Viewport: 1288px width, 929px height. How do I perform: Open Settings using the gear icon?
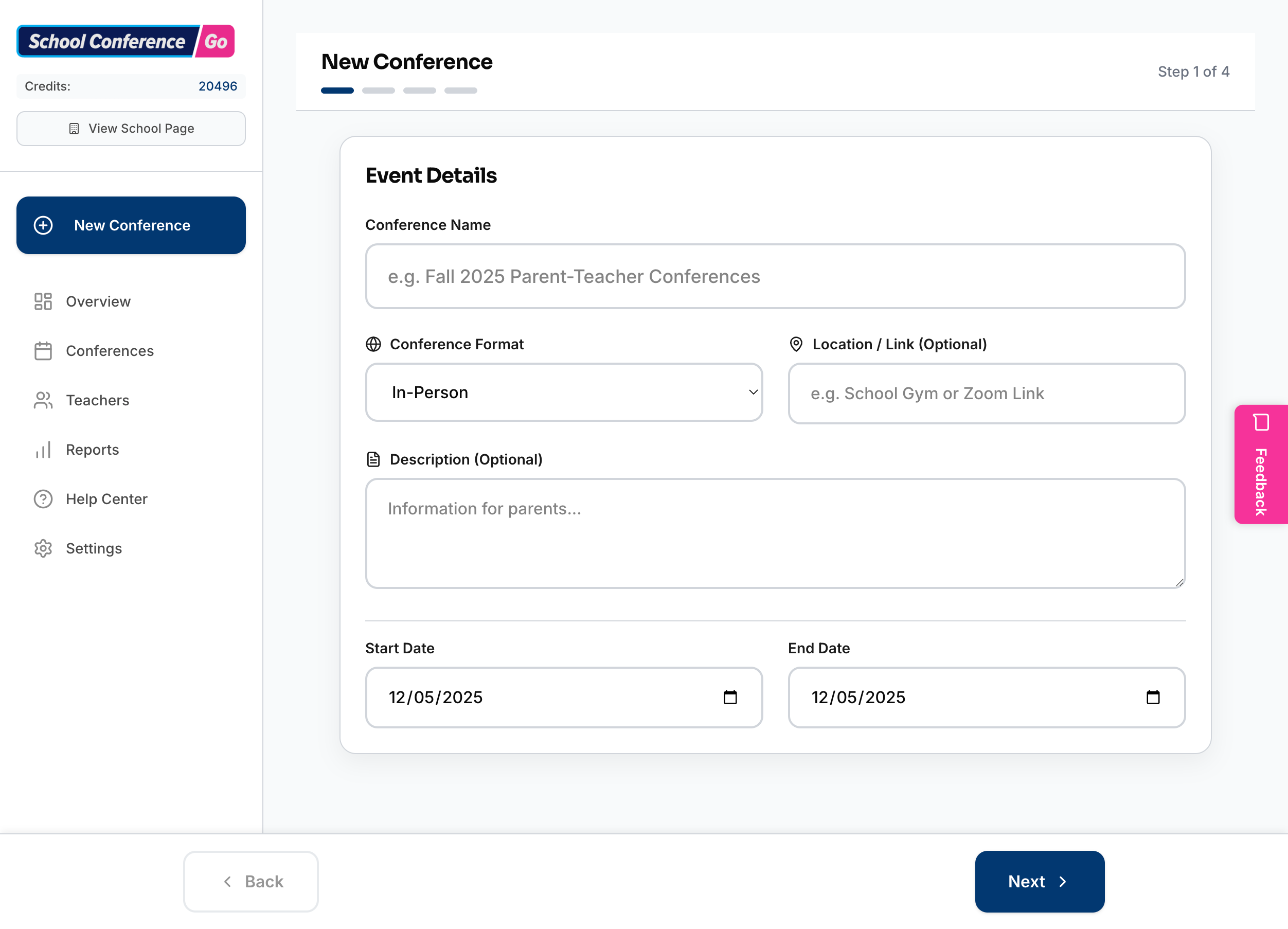point(43,548)
